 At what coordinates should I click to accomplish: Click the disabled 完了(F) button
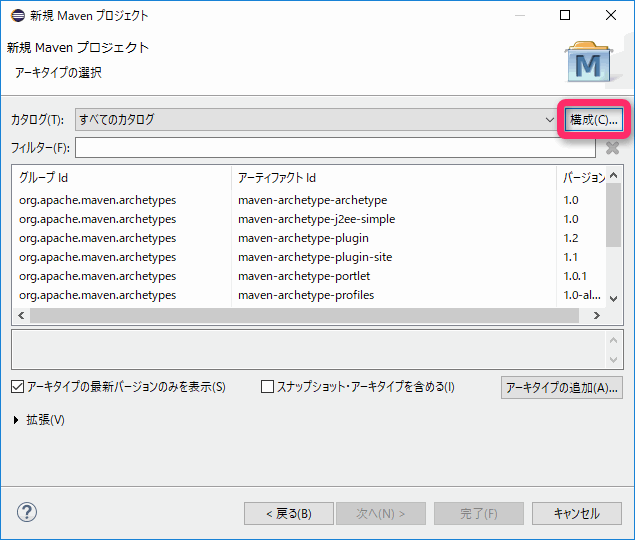[479, 514]
